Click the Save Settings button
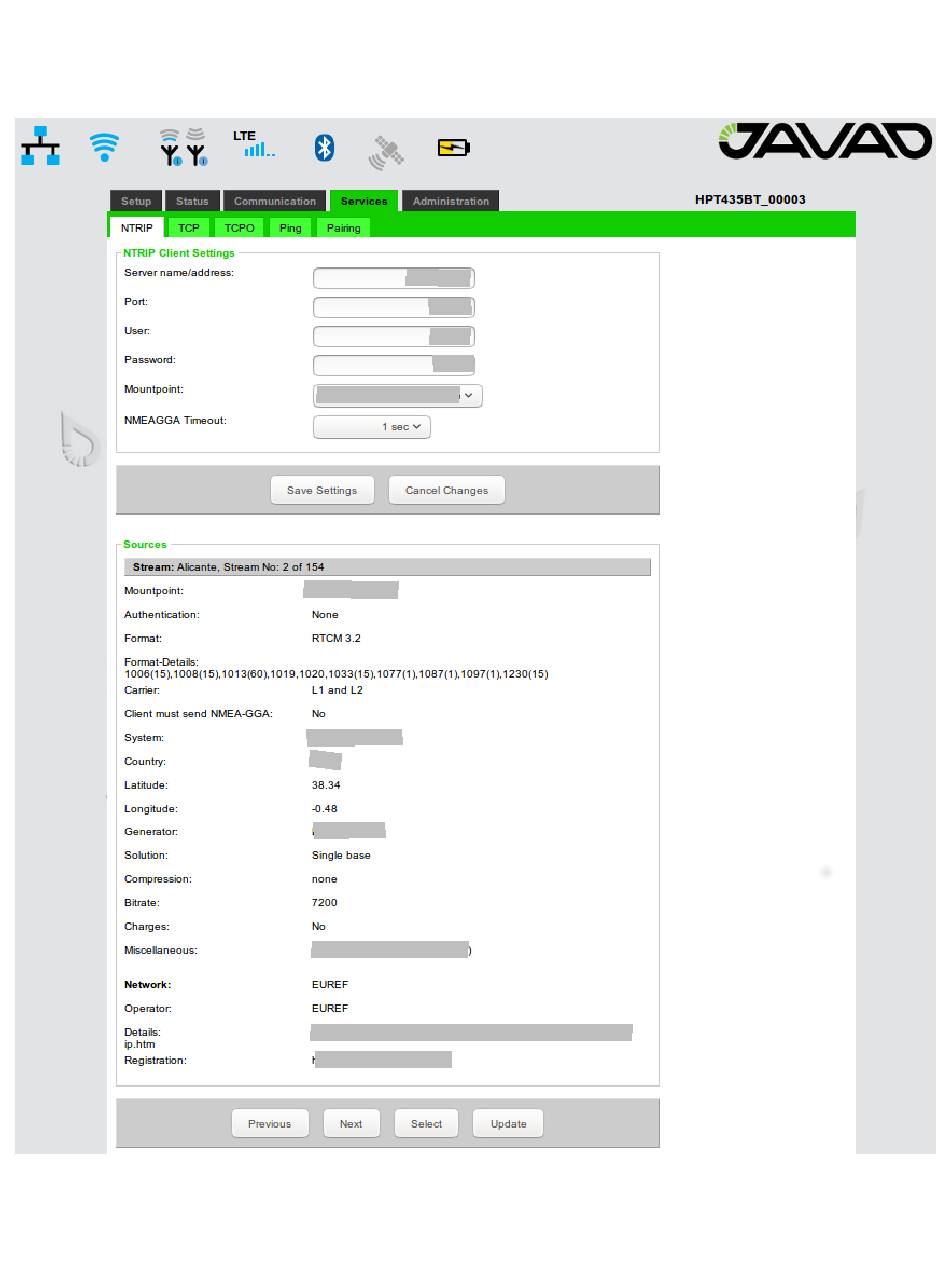Viewport: 950px width, 1284px height. [322, 490]
